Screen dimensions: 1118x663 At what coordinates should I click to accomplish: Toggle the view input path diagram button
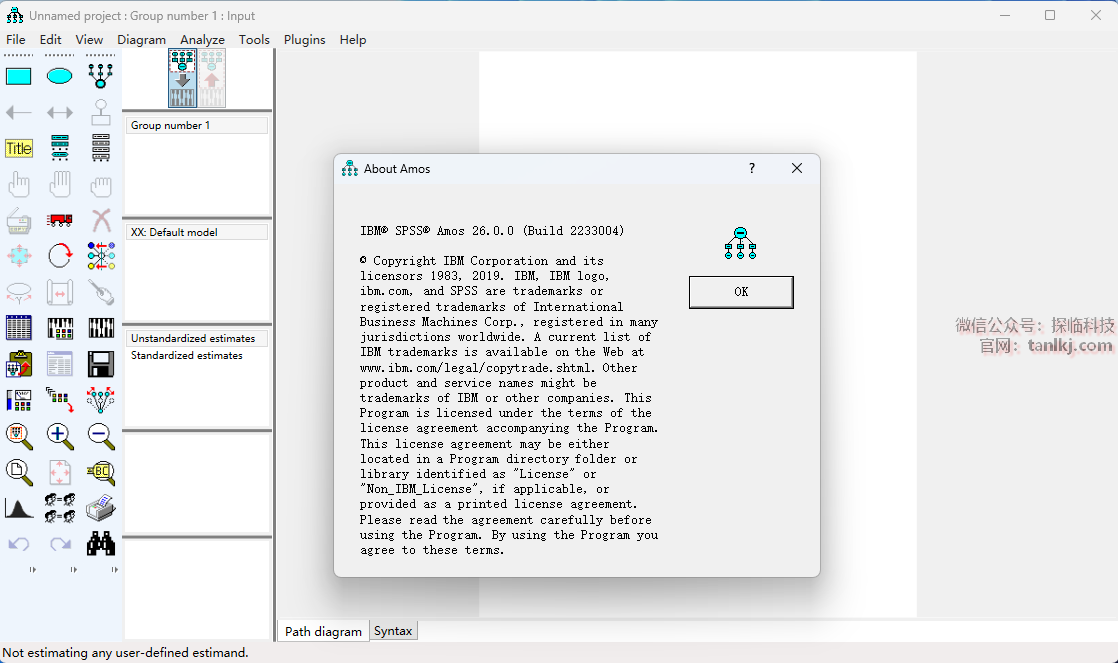coord(182,78)
